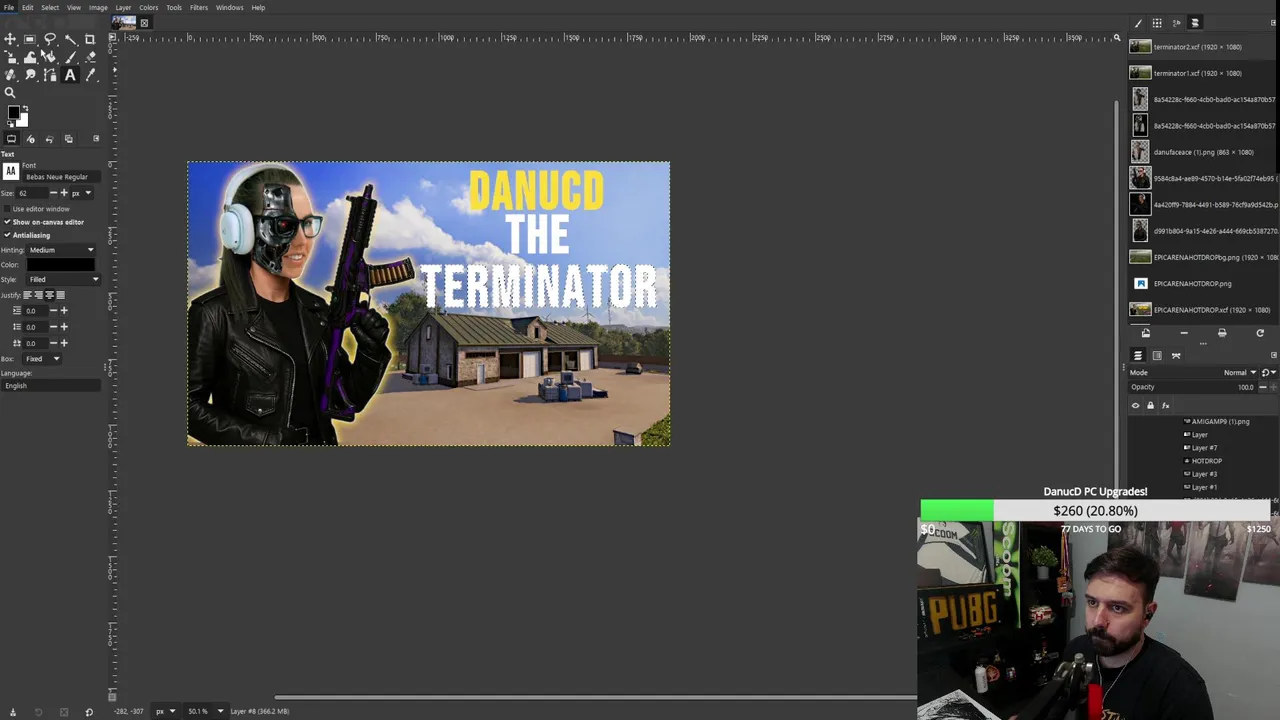This screenshot has width=1280, height=720.
Task: Click Open selected entry icon in document history
Action: (1146, 333)
